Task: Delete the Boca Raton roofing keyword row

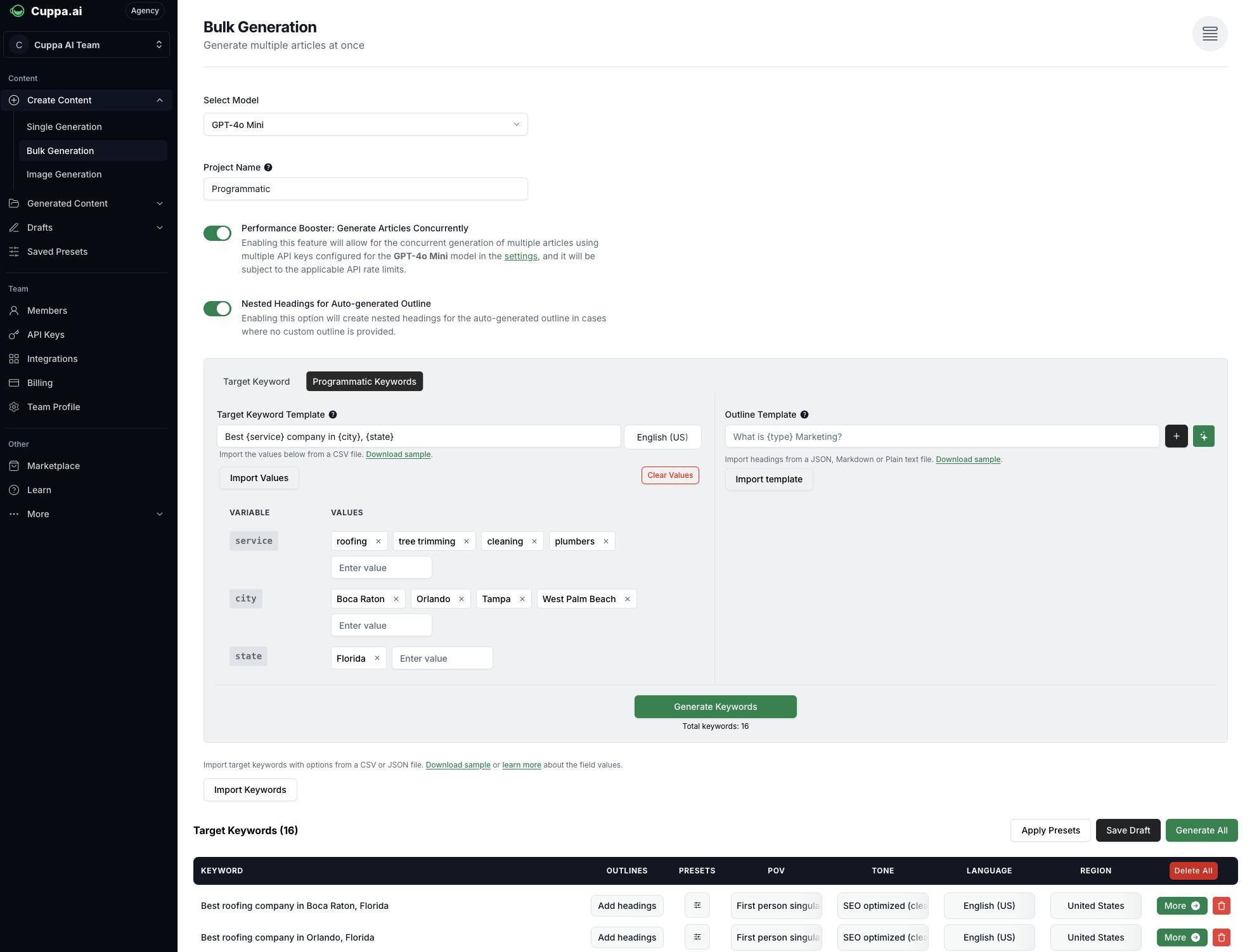Action: pos(1221,906)
